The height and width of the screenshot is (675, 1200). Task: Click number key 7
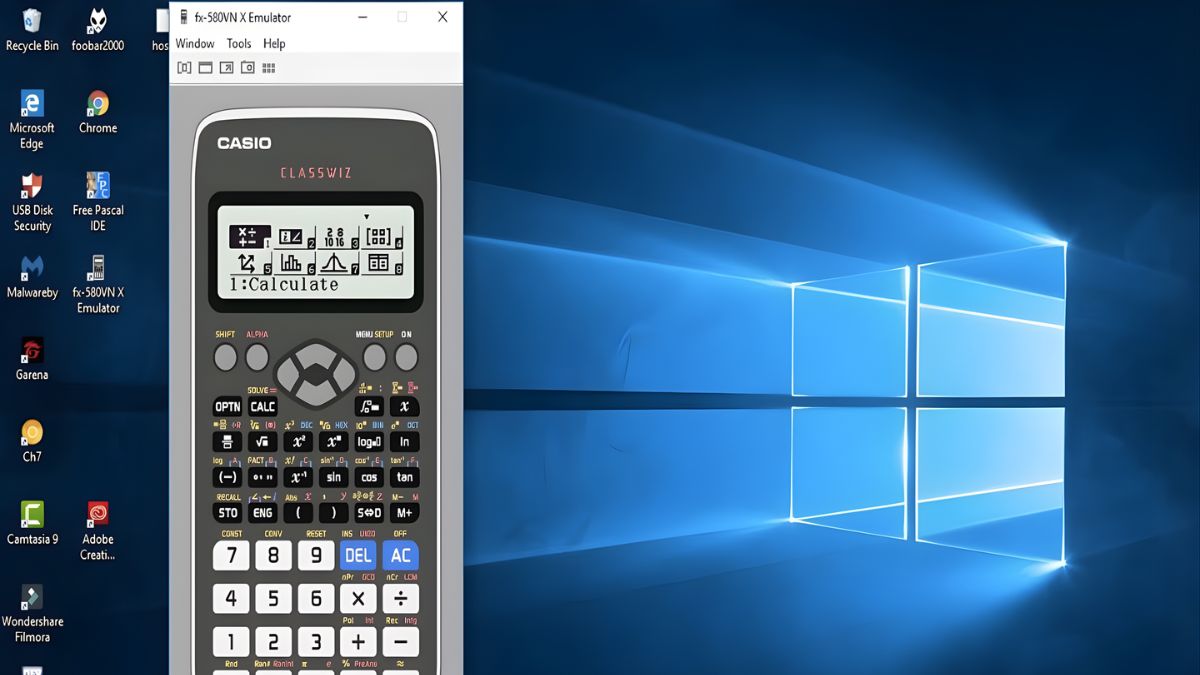click(231, 555)
